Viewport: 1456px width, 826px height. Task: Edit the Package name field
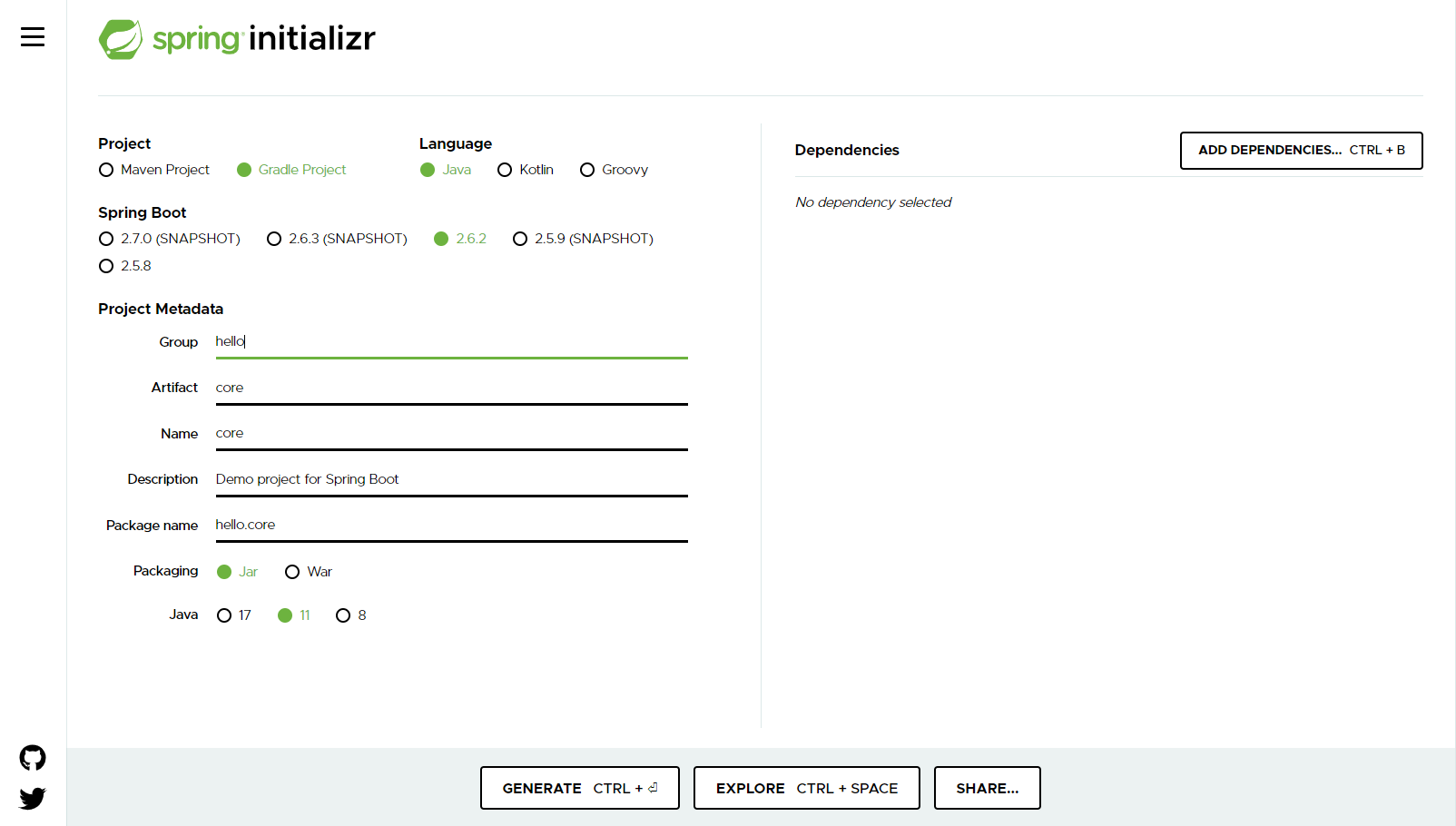(451, 526)
